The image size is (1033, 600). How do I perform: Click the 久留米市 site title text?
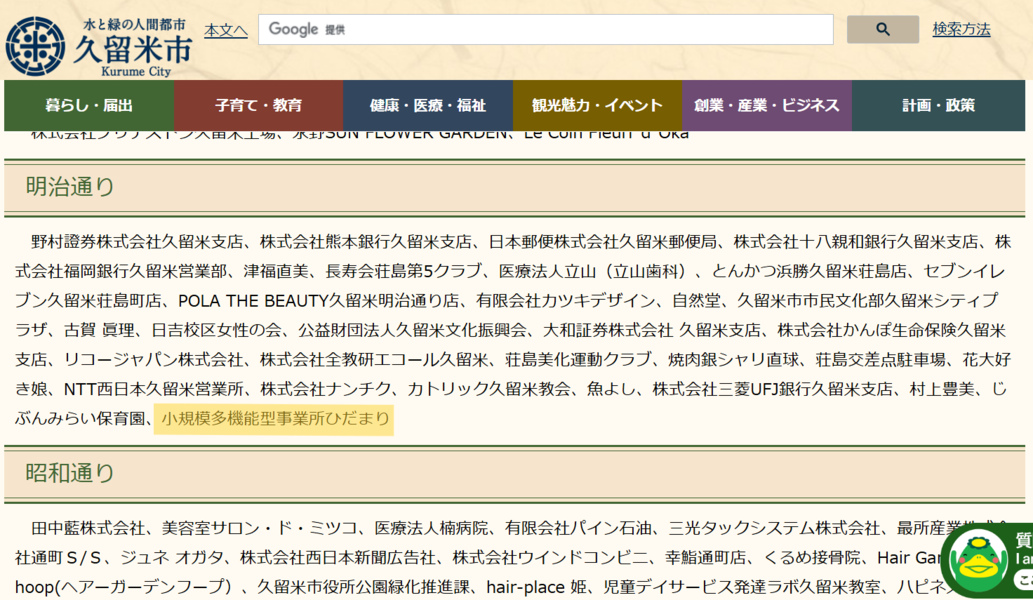(133, 49)
